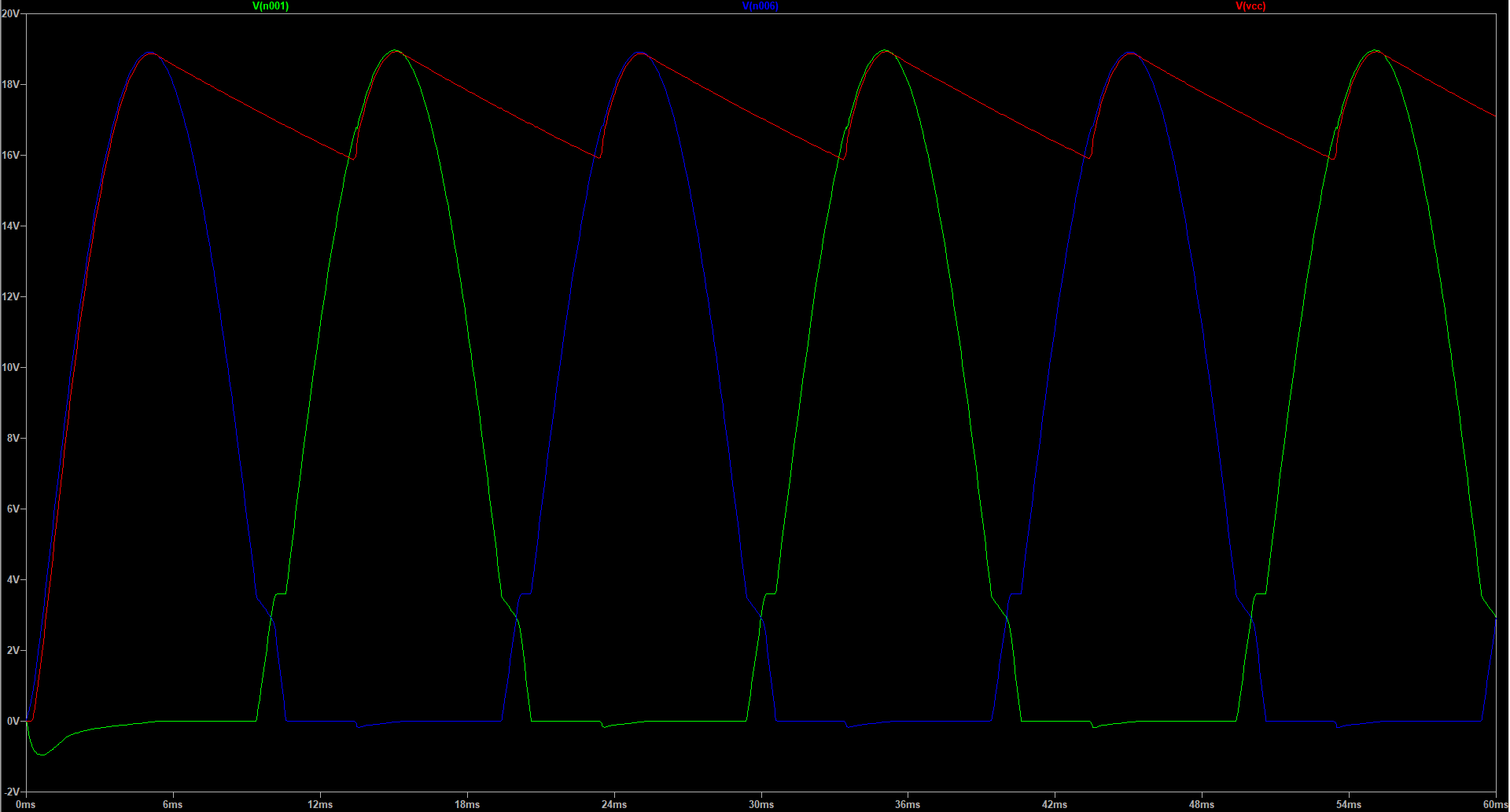Click the V(vcc) red trace label
Viewport: 1510px width, 812px height.
1250,6
